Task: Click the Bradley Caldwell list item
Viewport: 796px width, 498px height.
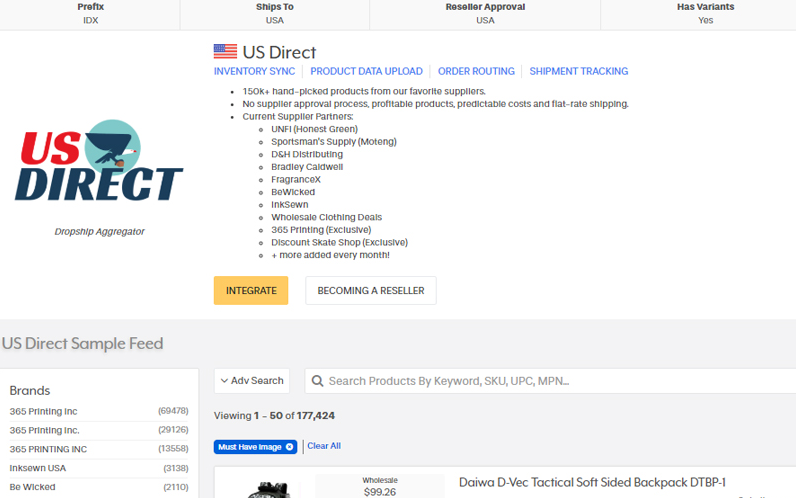Action: [307, 167]
